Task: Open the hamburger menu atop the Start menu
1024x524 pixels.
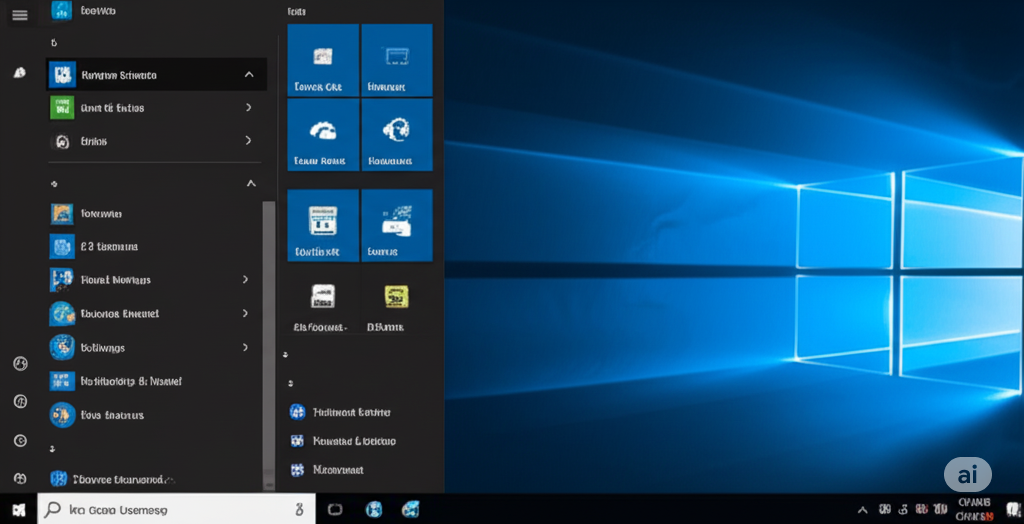Action: [x=20, y=15]
